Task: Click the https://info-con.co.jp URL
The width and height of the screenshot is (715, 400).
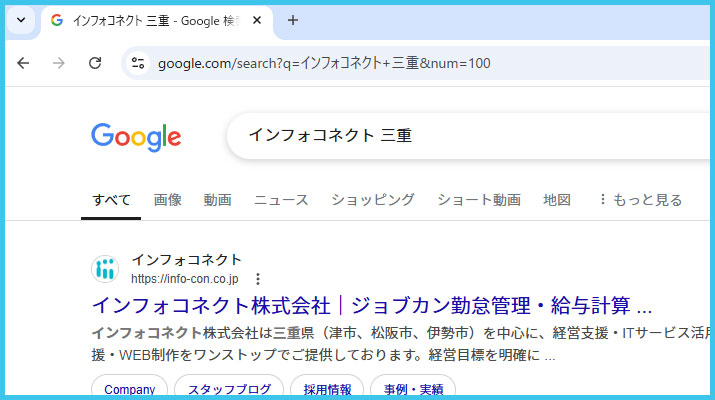Action: [x=185, y=279]
